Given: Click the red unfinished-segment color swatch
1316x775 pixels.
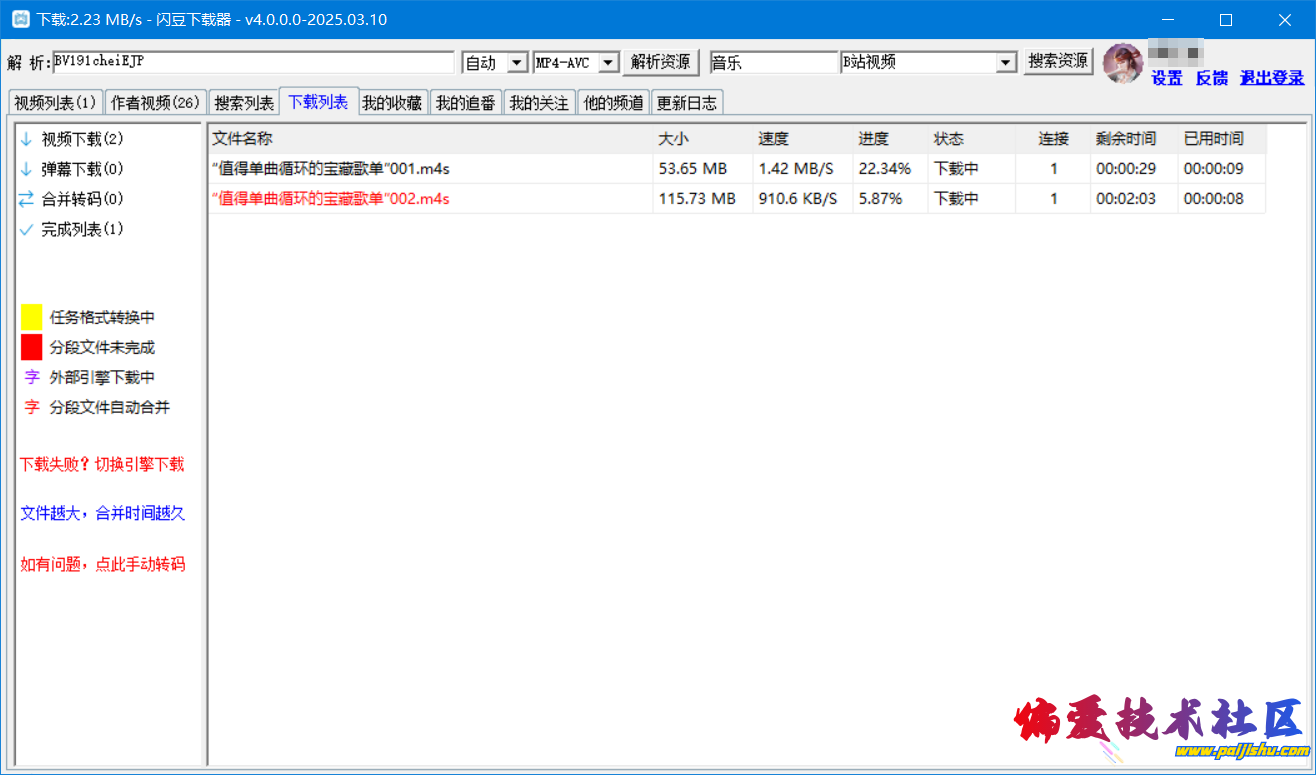Looking at the screenshot, I should (x=32, y=347).
